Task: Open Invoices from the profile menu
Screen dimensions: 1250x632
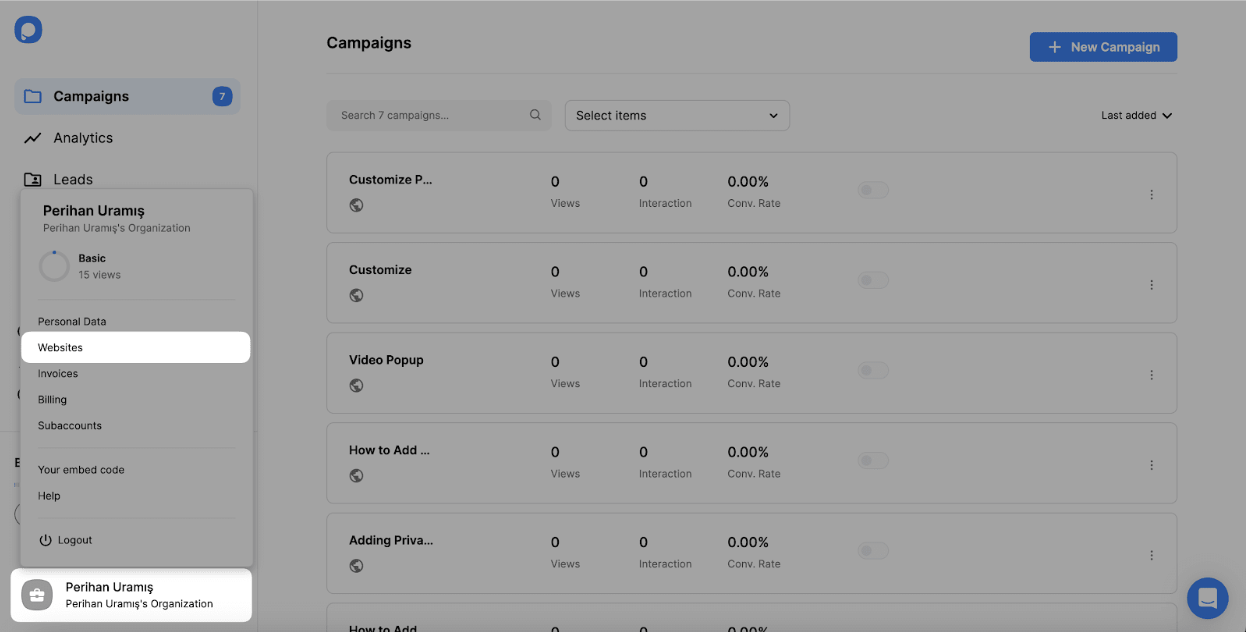Action: click(58, 373)
